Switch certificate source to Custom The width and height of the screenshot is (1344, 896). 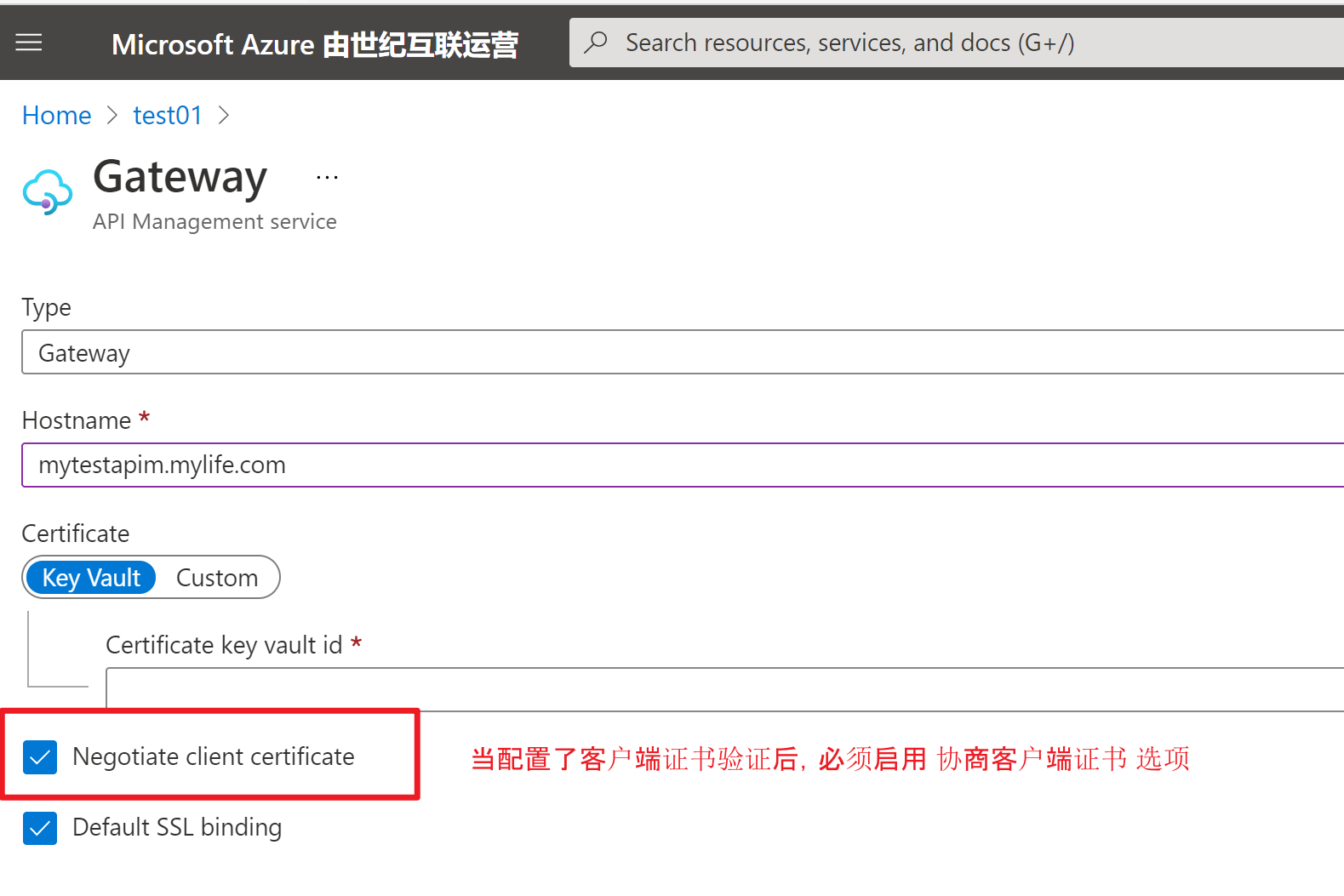(x=217, y=578)
